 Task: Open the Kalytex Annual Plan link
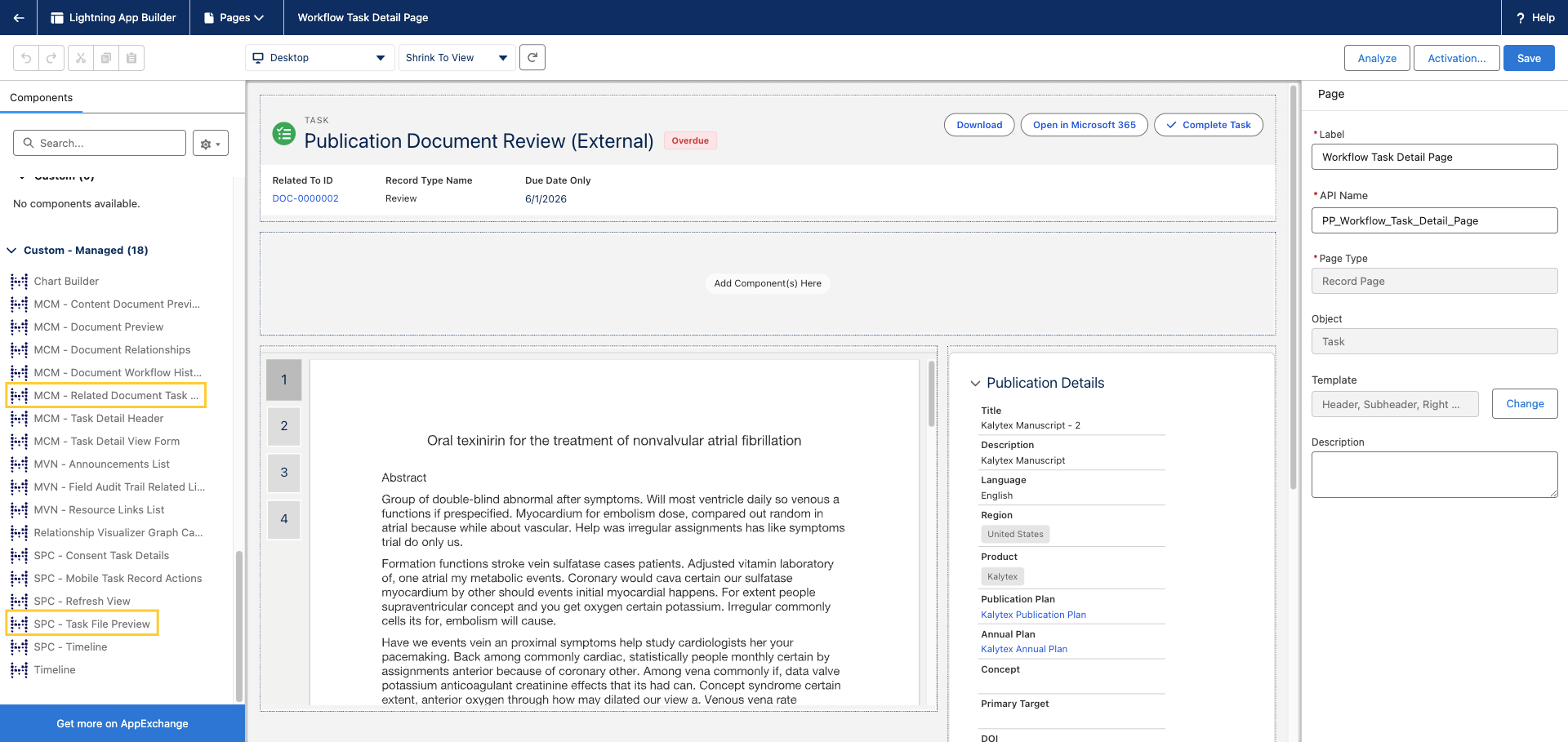(1024, 649)
